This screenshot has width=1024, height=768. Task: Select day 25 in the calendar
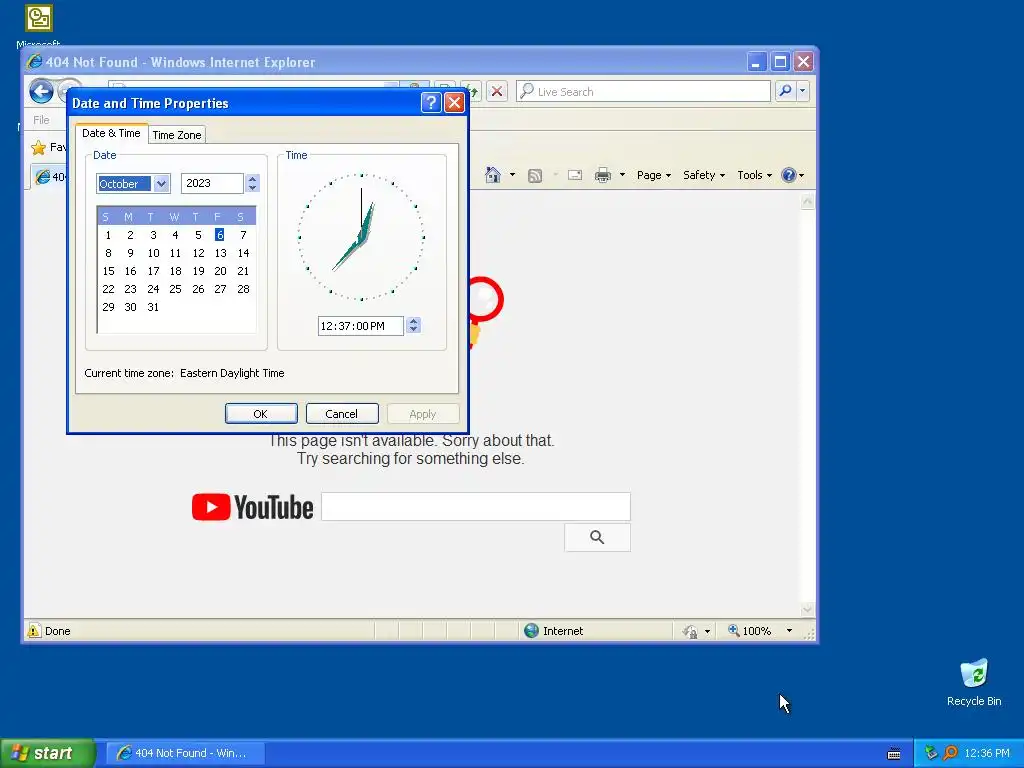tap(175, 289)
